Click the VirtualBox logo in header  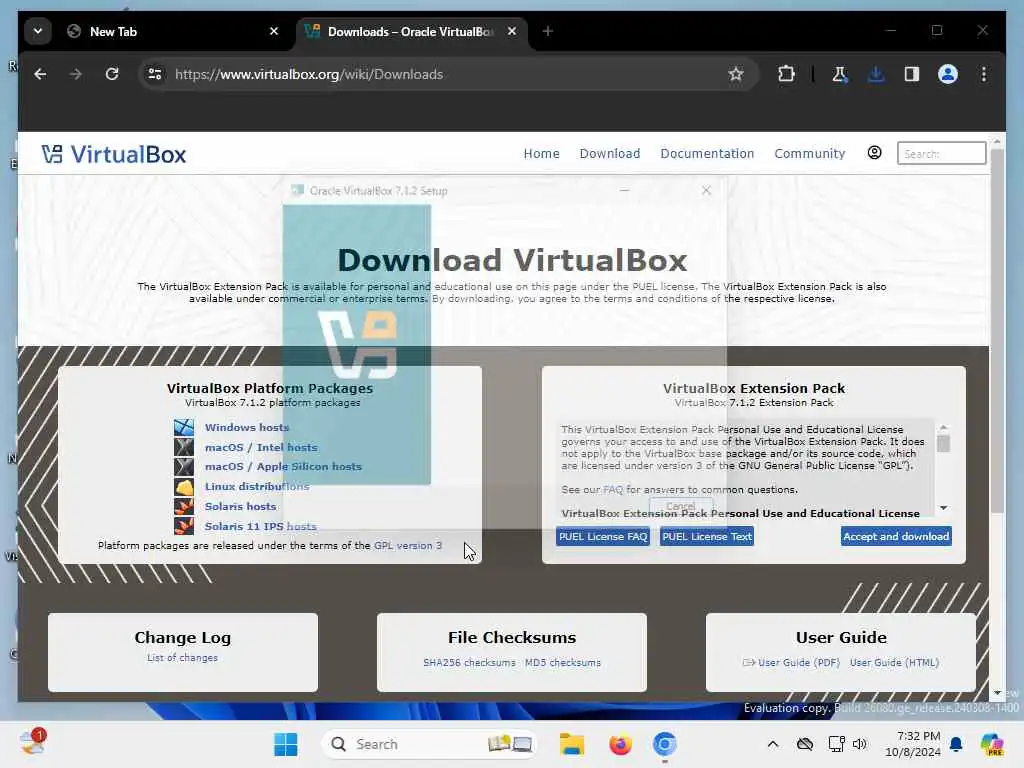tap(114, 154)
